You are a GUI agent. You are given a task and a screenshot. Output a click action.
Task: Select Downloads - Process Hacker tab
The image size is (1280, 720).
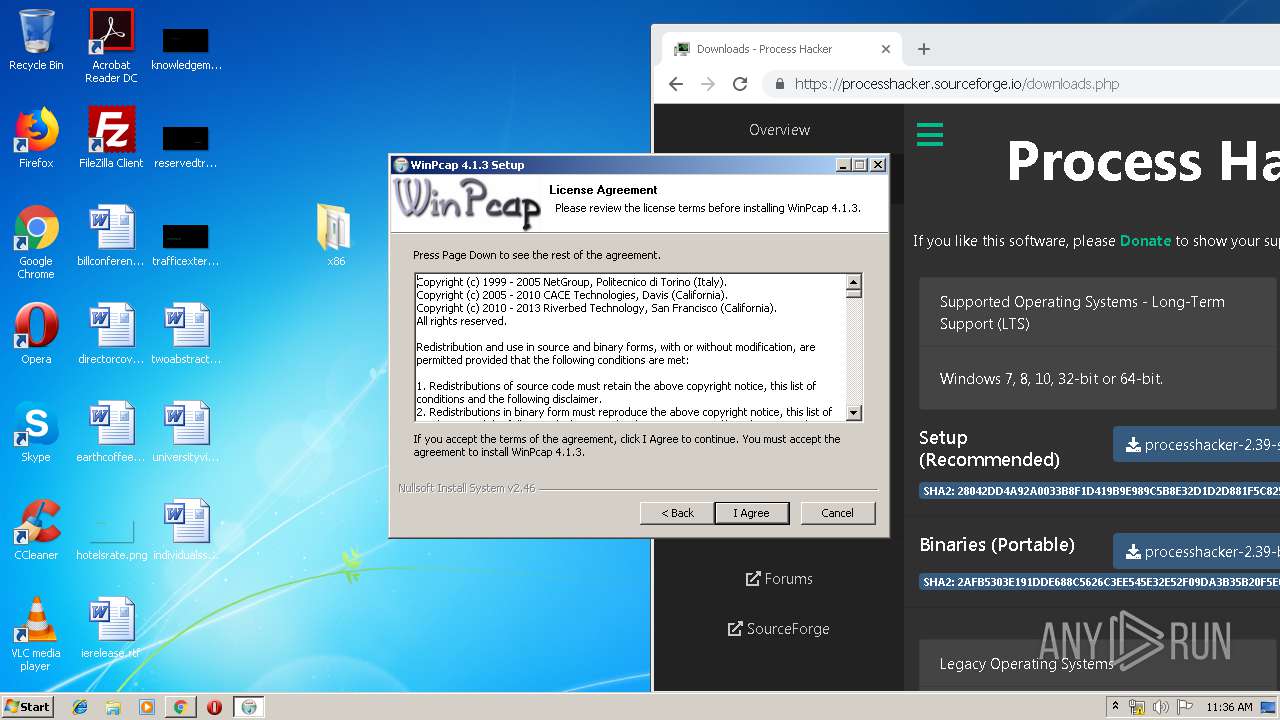(x=782, y=49)
